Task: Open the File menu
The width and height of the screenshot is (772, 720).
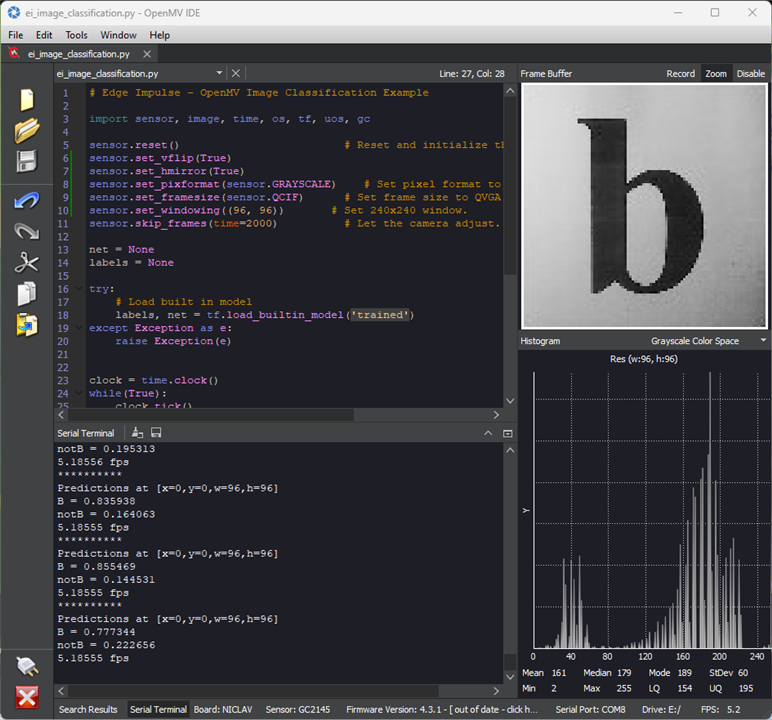Action: point(15,35)
